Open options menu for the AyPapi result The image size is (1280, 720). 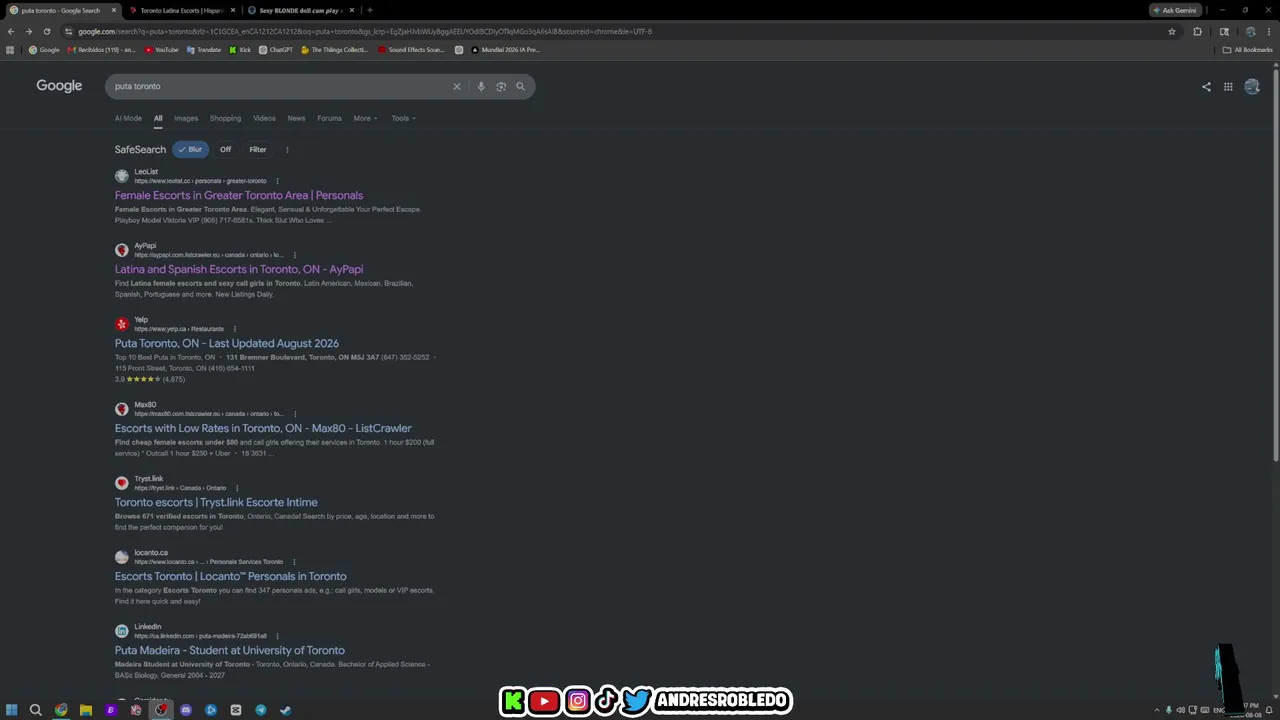pos(294,255)
